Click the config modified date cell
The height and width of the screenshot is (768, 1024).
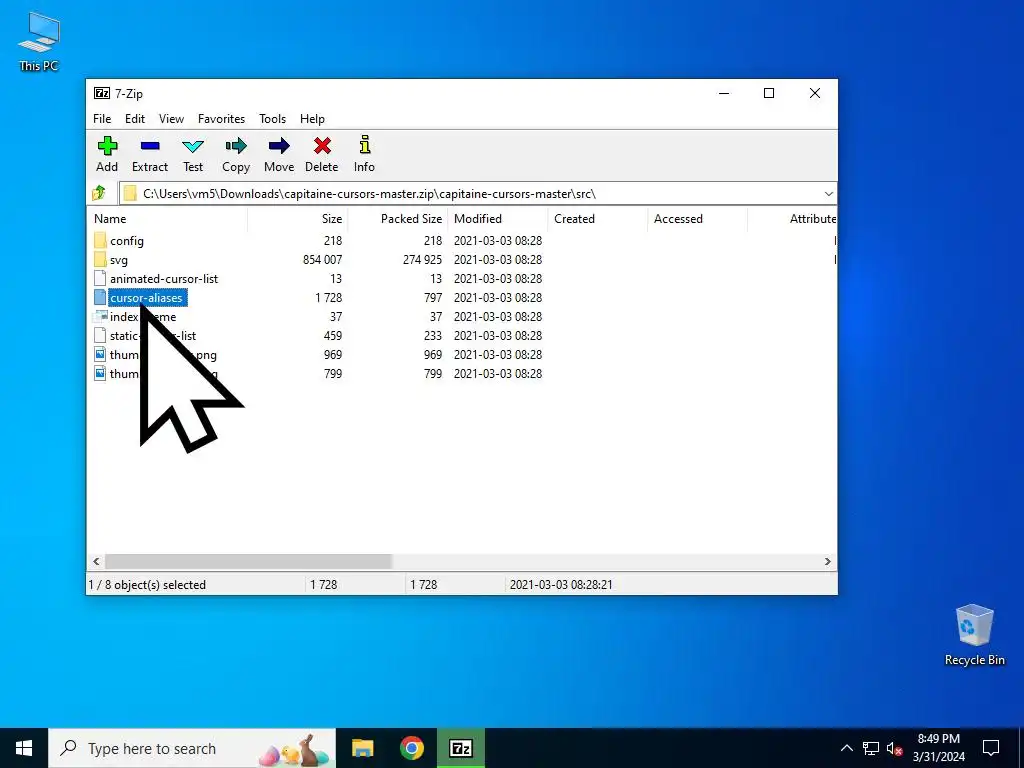pos(498,240)
